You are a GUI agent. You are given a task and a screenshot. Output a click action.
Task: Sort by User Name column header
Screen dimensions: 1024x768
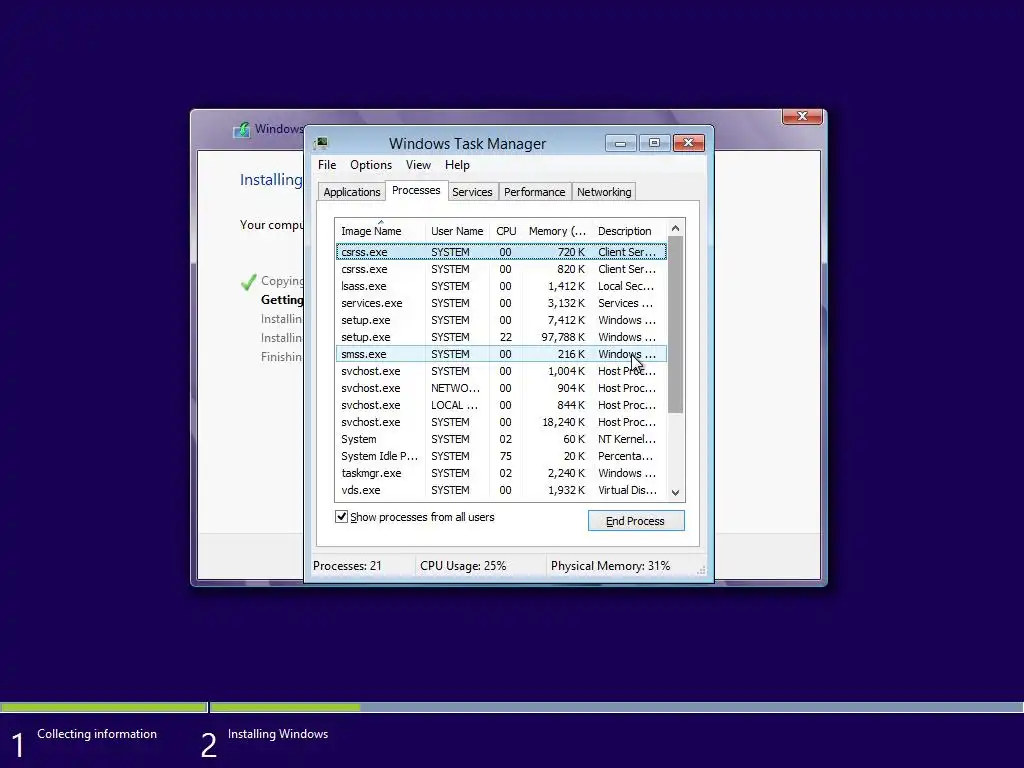(x=457, y=231)
